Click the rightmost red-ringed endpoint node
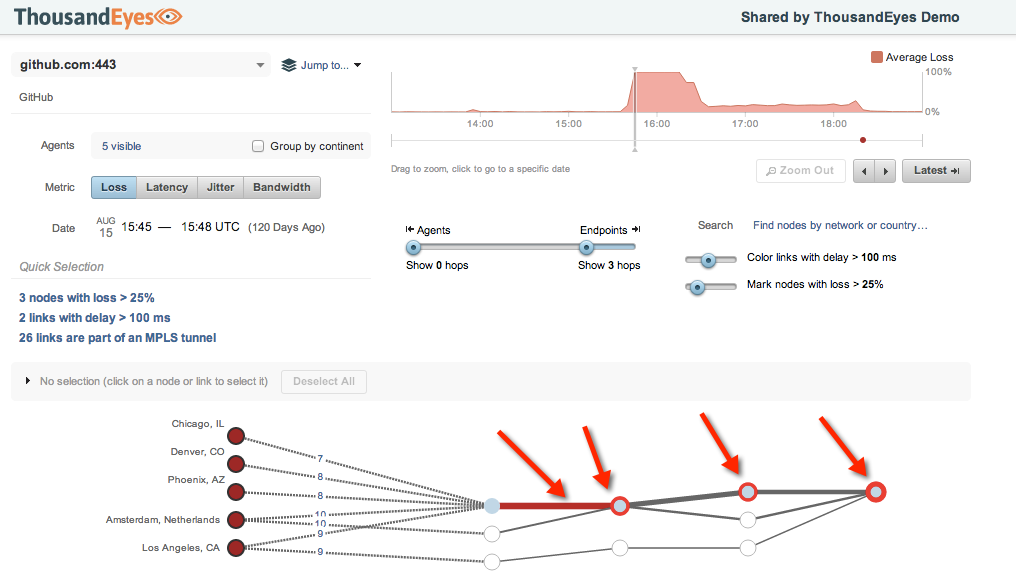Image resolution: width=1016 pixels, height=577 pixels. pyautogui.click(x=876, y=491)
